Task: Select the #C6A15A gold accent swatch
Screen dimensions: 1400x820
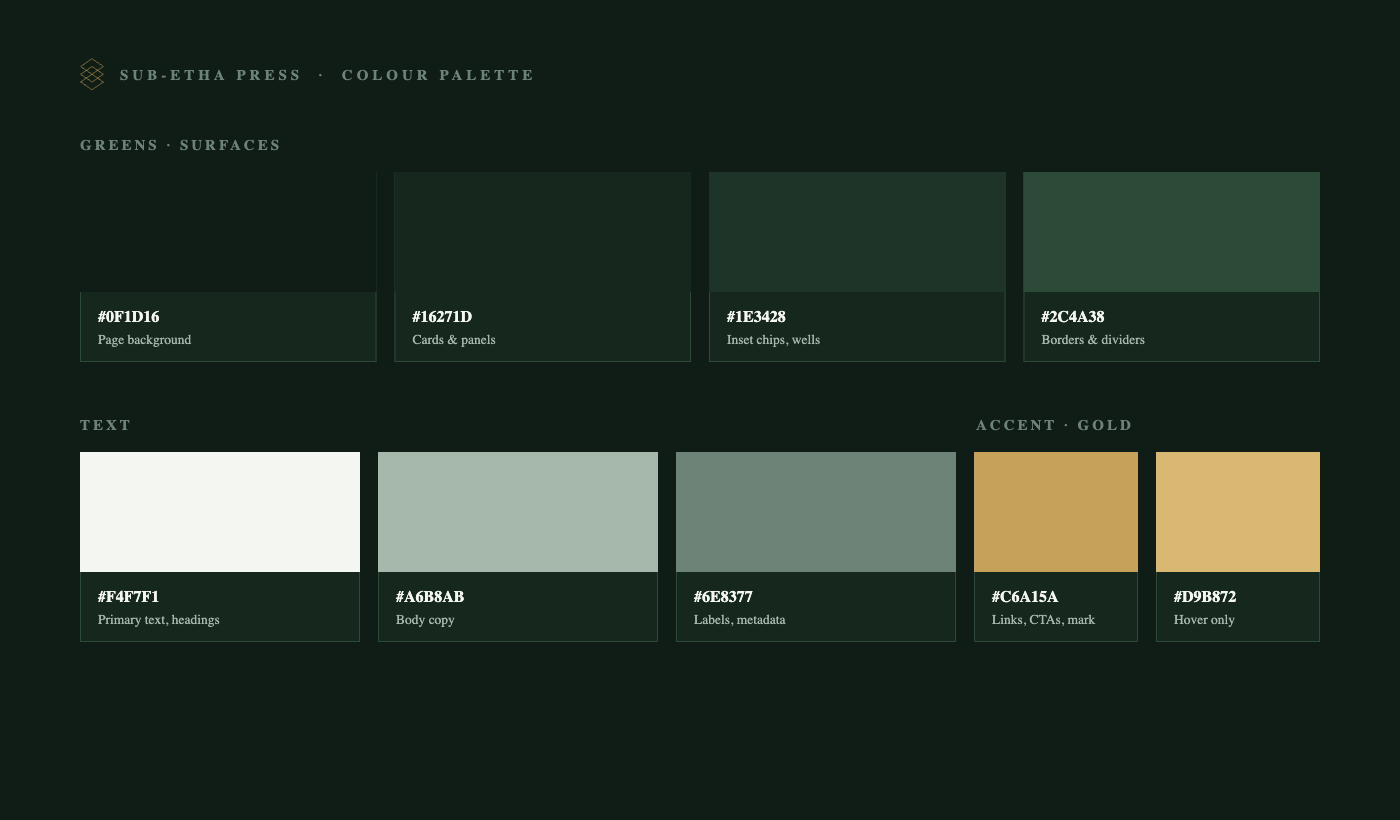Action: coord(1056,512)
